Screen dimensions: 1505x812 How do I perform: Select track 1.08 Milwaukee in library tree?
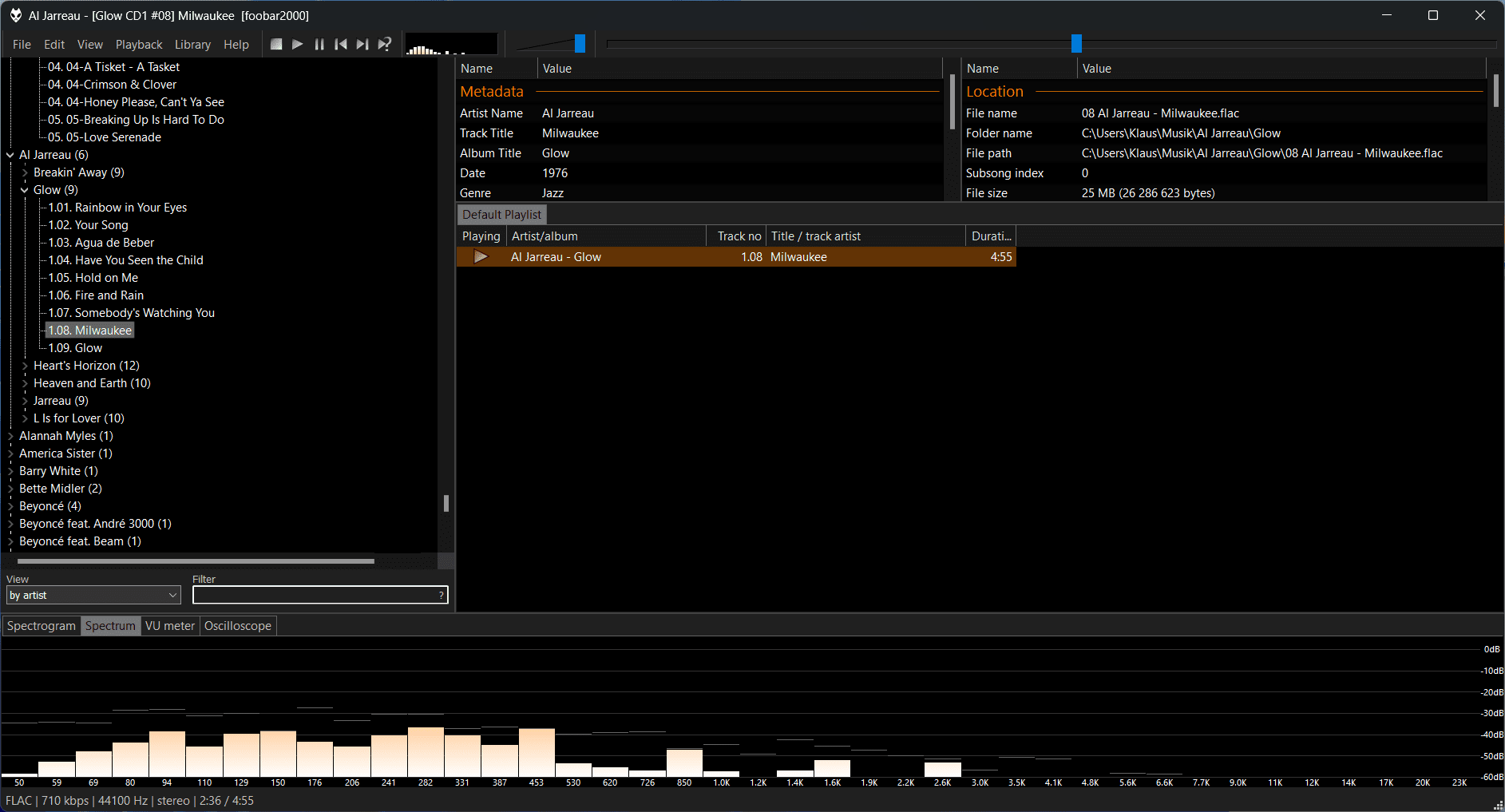pyautogui.click(x=89, y=331)
